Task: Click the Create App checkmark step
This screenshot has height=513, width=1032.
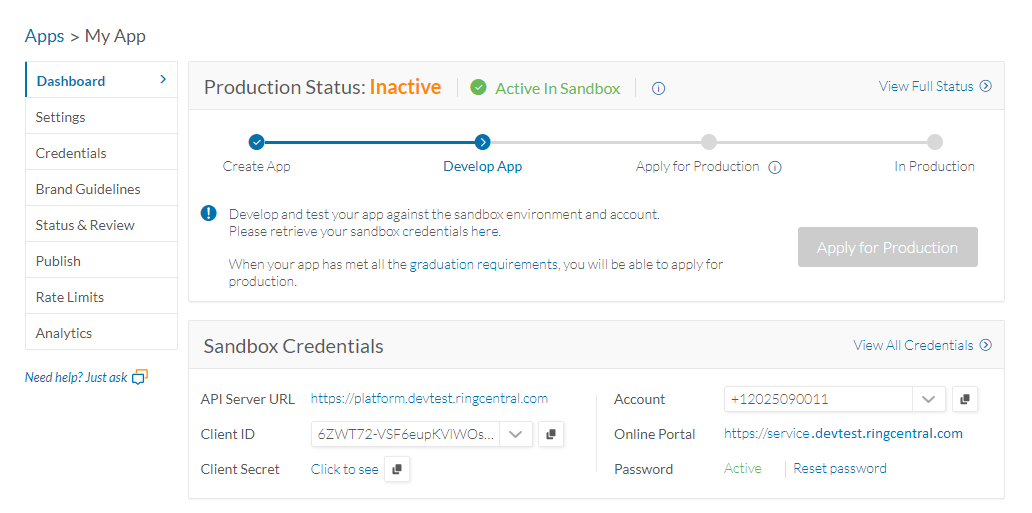Action: [x=257, y=142]
